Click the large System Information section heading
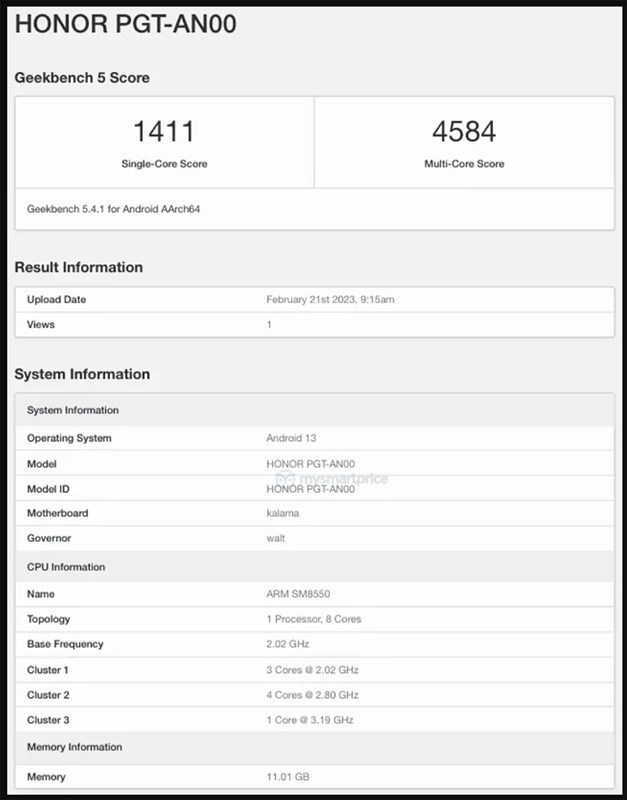This screenshot has height=800, width=627. click(x=82, y=374)
